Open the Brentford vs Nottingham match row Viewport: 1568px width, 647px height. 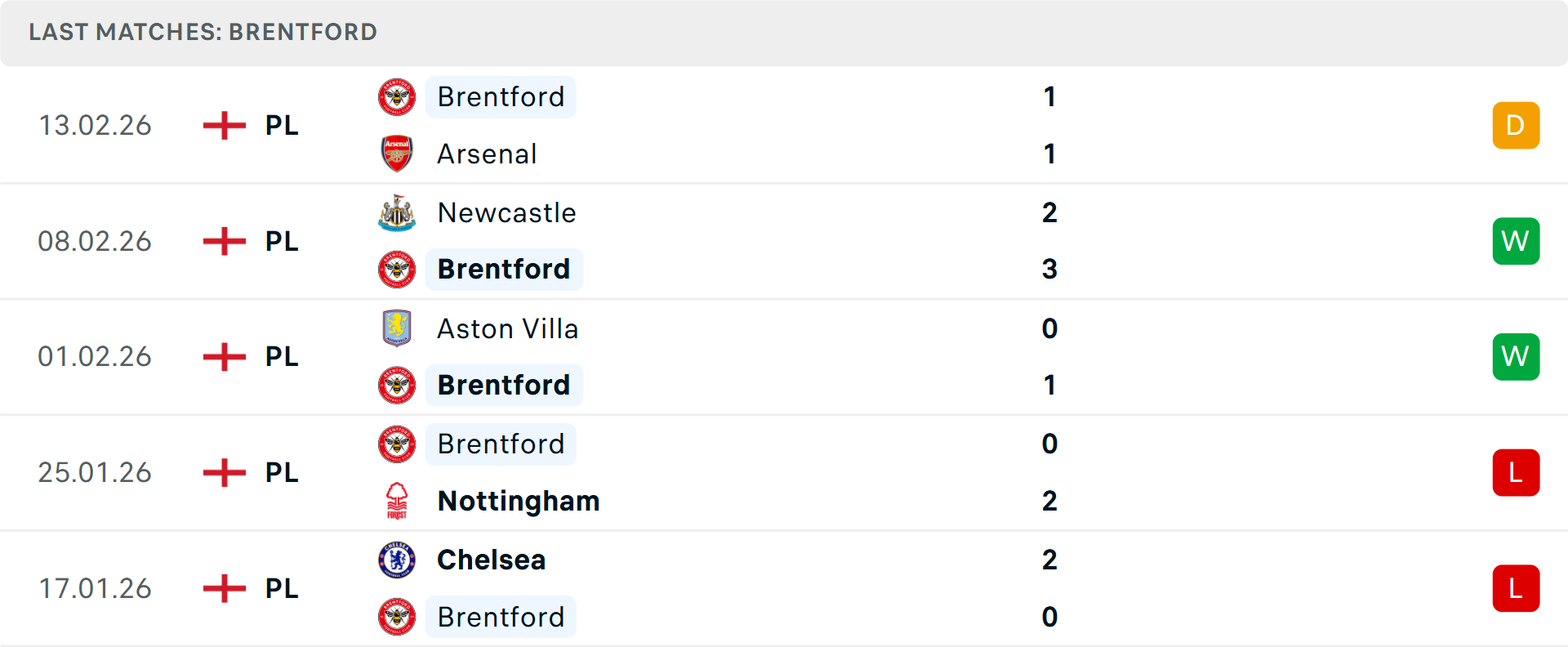(784, 472)
